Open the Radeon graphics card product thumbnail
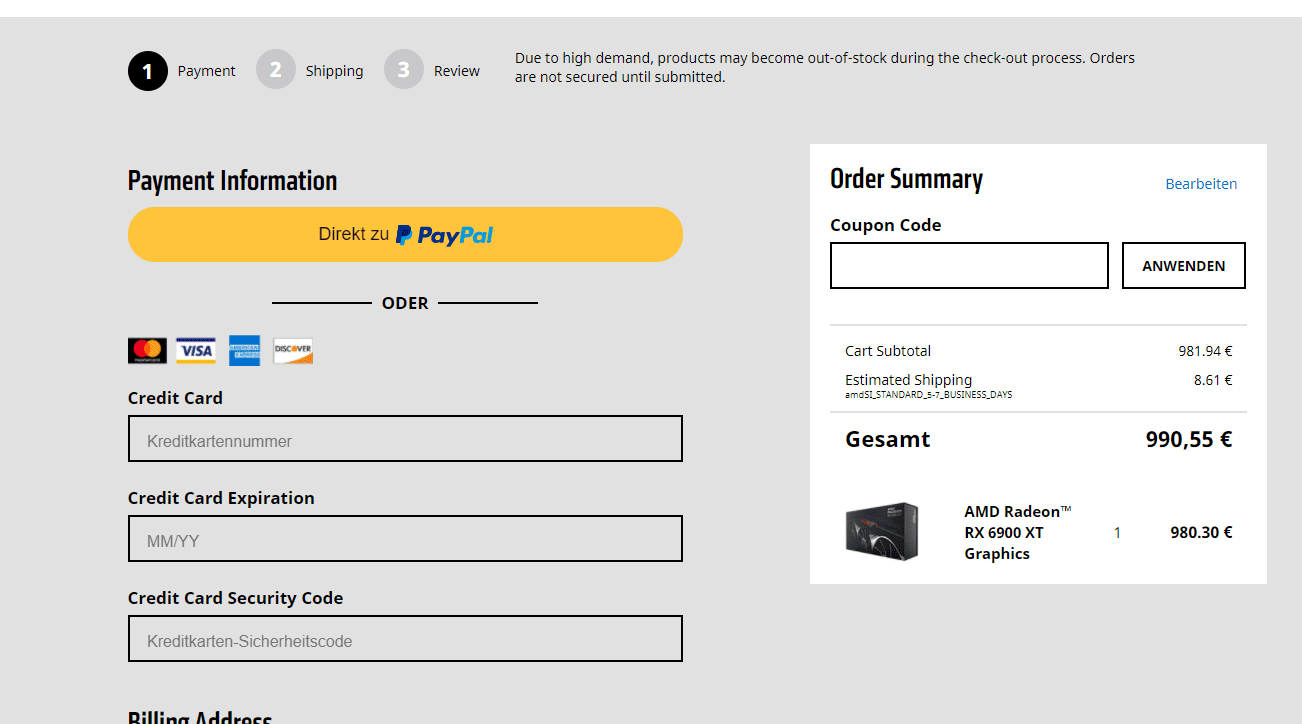This screenshot has width=1302, height=724. click(x=881, y=531)
